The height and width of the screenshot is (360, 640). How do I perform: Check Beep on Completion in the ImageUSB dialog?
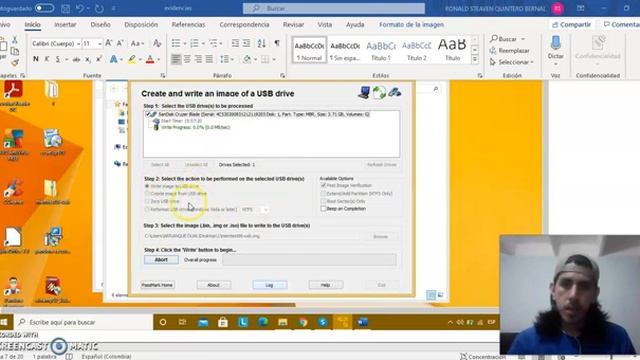tap(323, 209)
